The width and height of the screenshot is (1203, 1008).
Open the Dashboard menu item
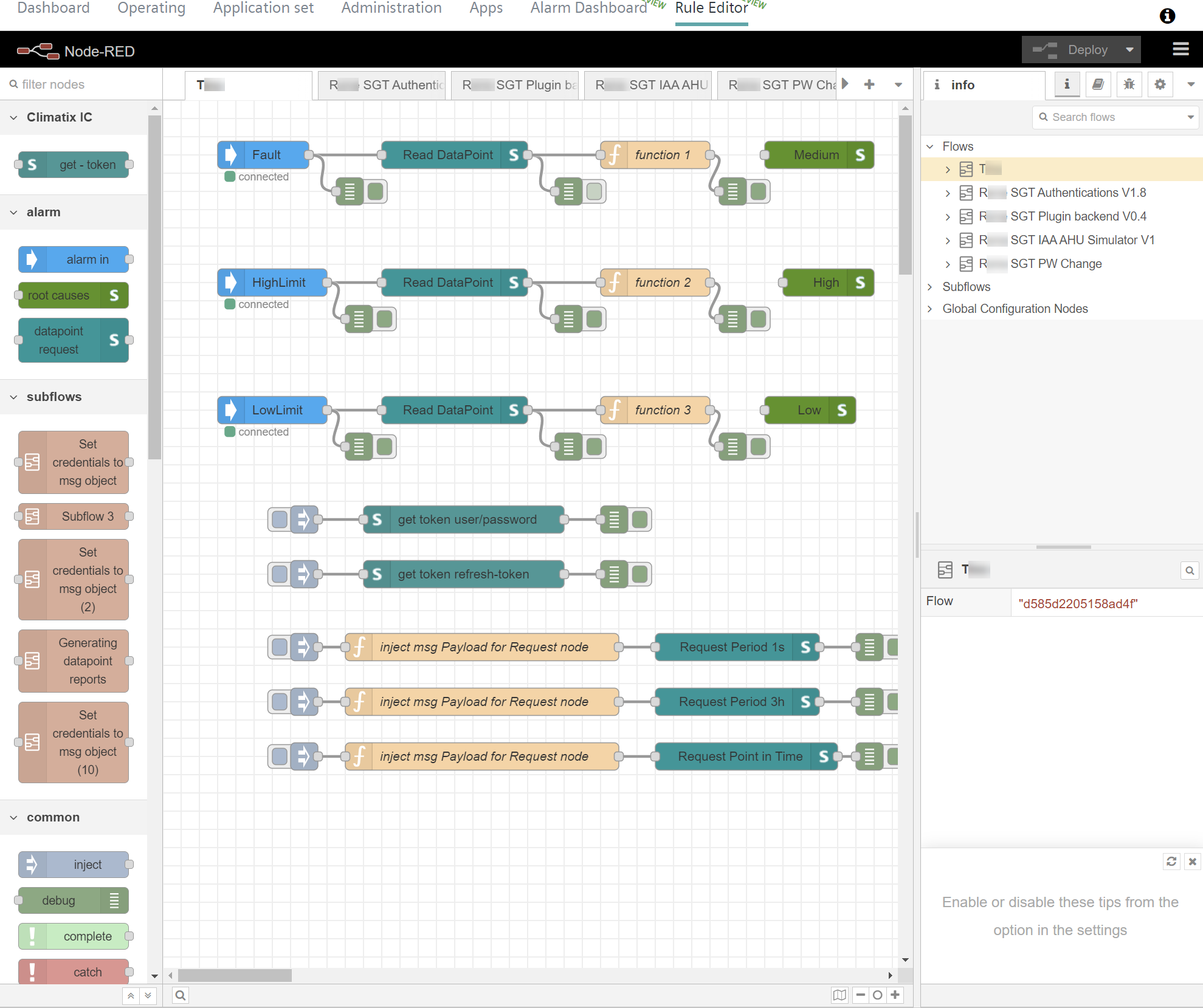(53, 9)
